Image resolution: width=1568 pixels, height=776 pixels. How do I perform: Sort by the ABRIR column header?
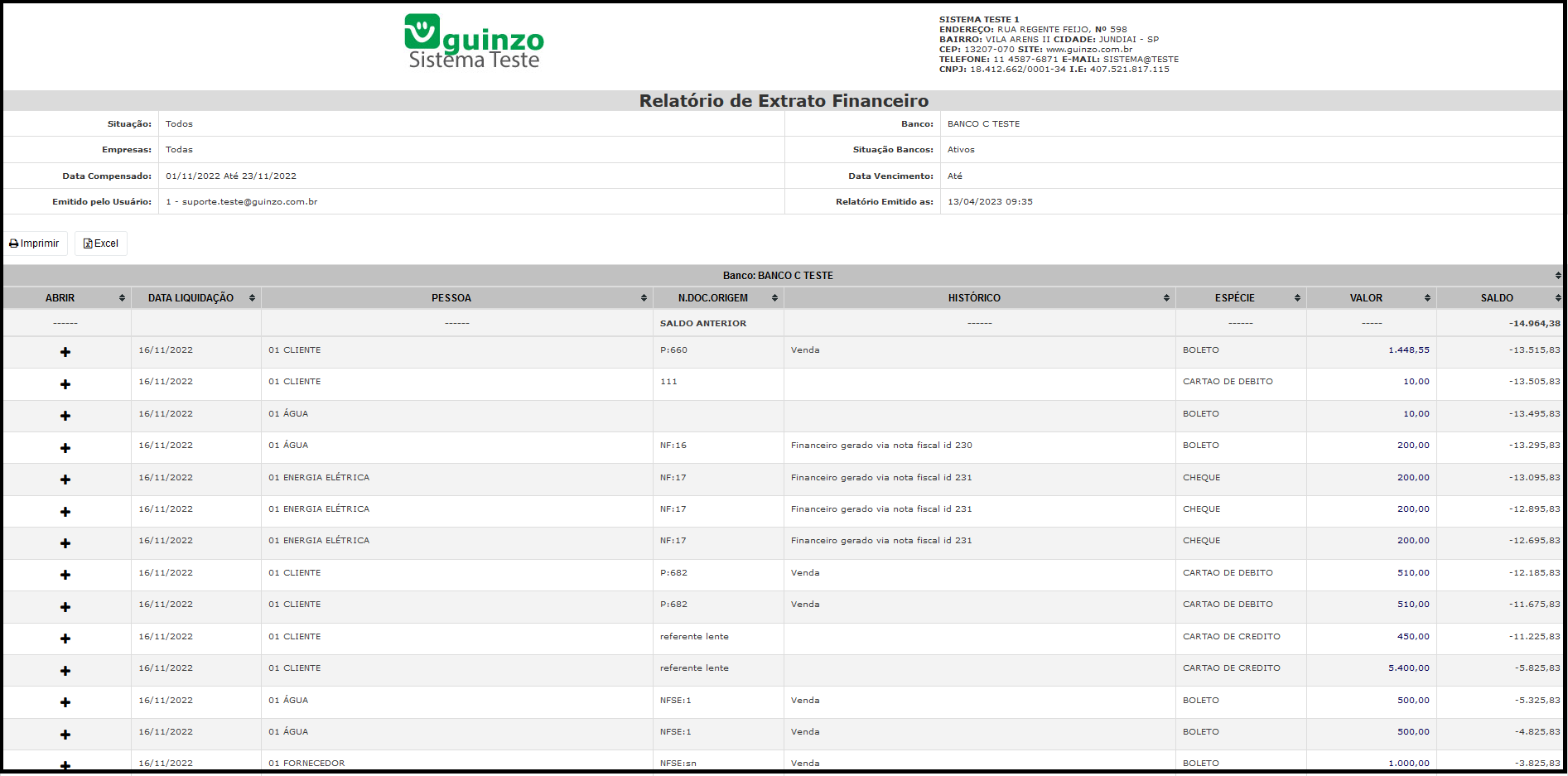67,298
